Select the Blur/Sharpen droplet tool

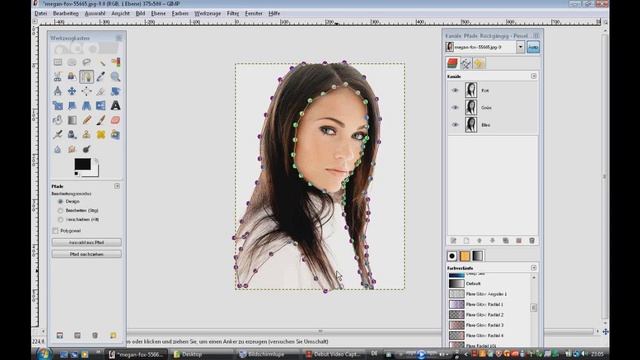(x=58, y=149)
